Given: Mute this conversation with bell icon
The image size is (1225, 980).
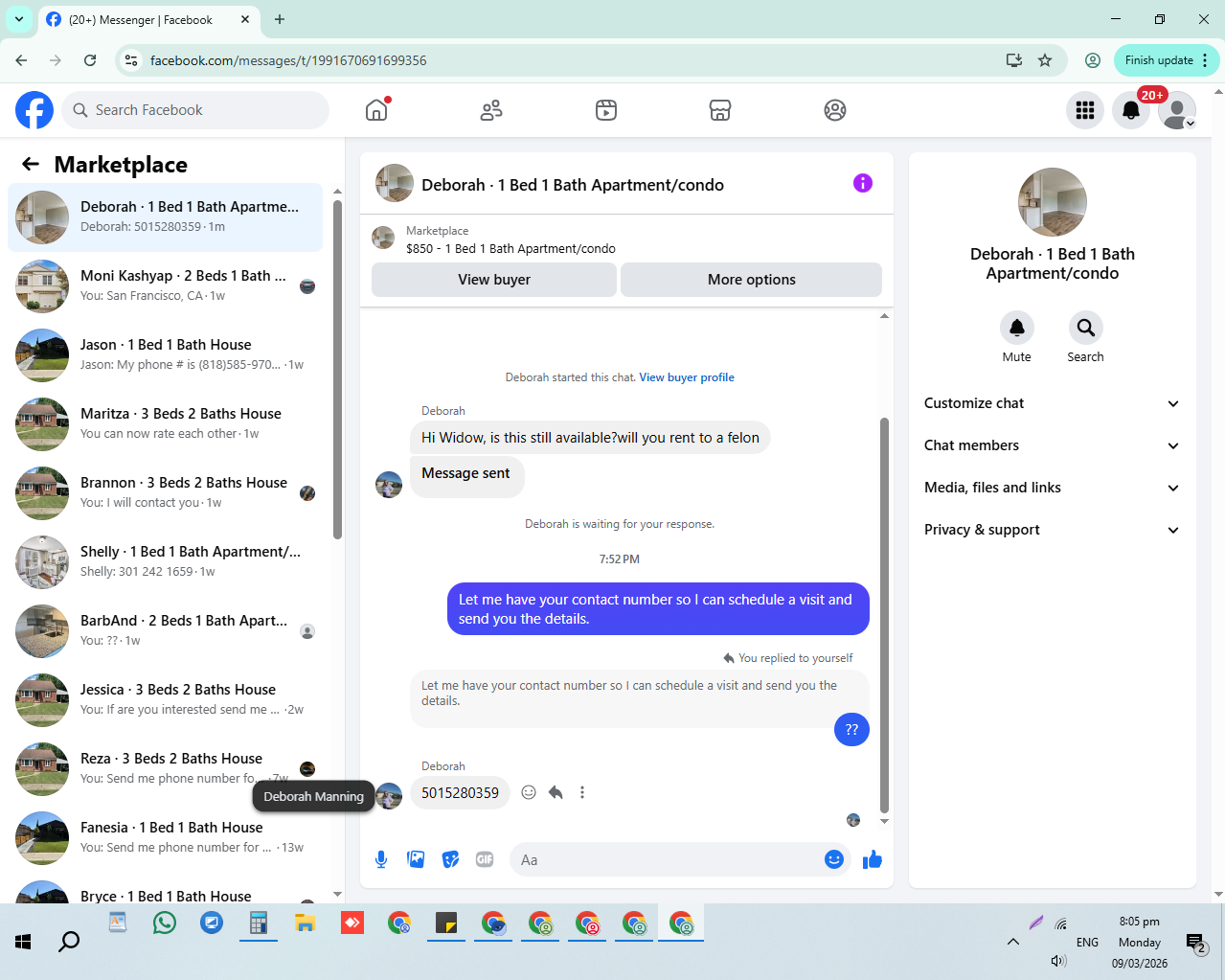Looking at the screenshot, I should point(1017,328).
